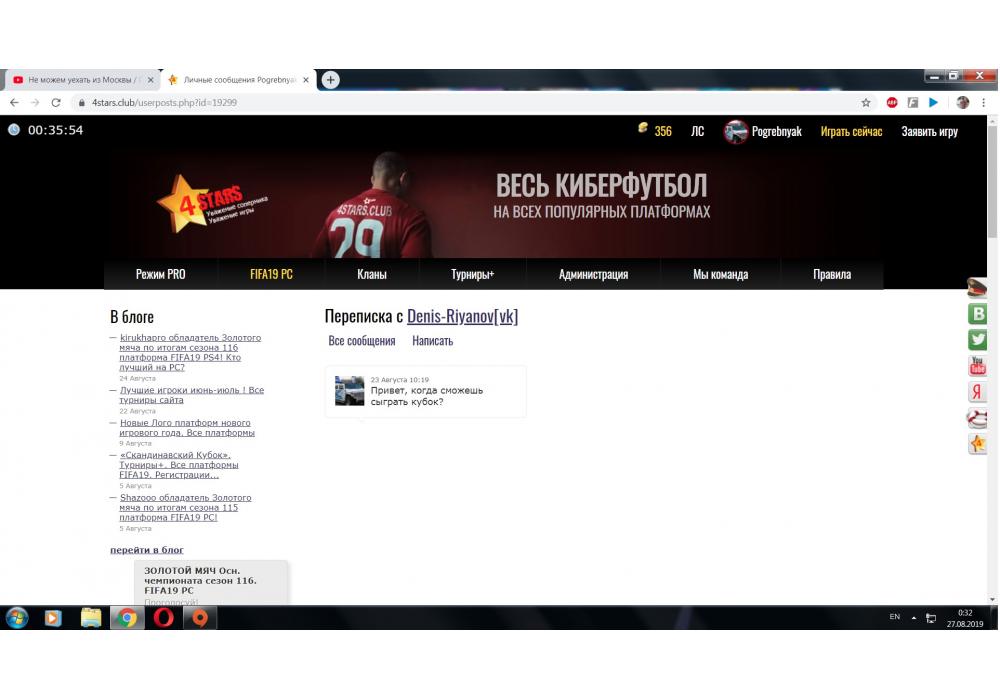Screen dimensions: 1000x700
Task: Open Opera browser from taskbar
Action: [163, 618]
